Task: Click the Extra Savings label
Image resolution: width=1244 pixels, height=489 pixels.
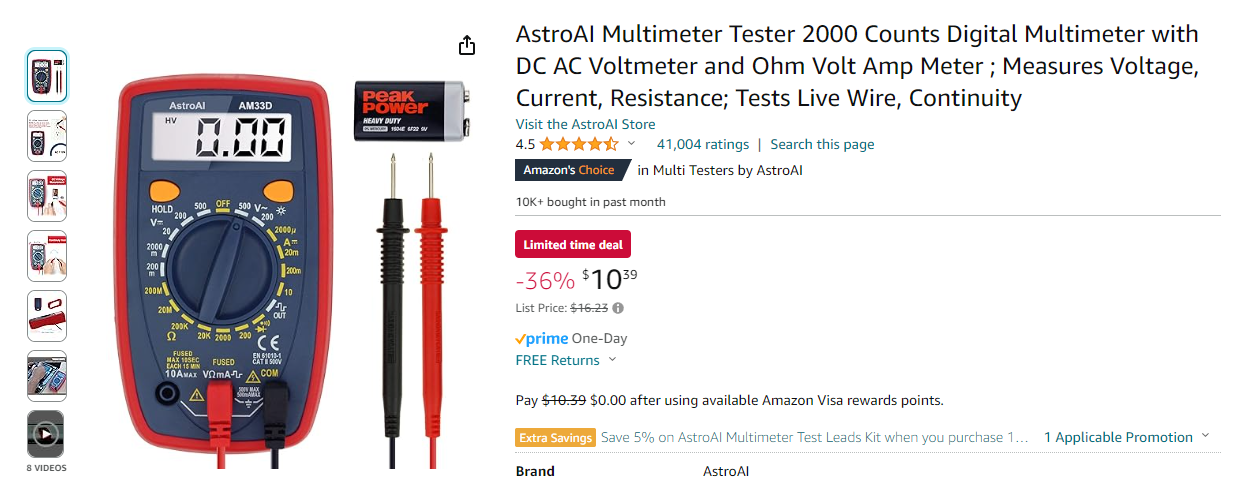Action: click(555, 437)
